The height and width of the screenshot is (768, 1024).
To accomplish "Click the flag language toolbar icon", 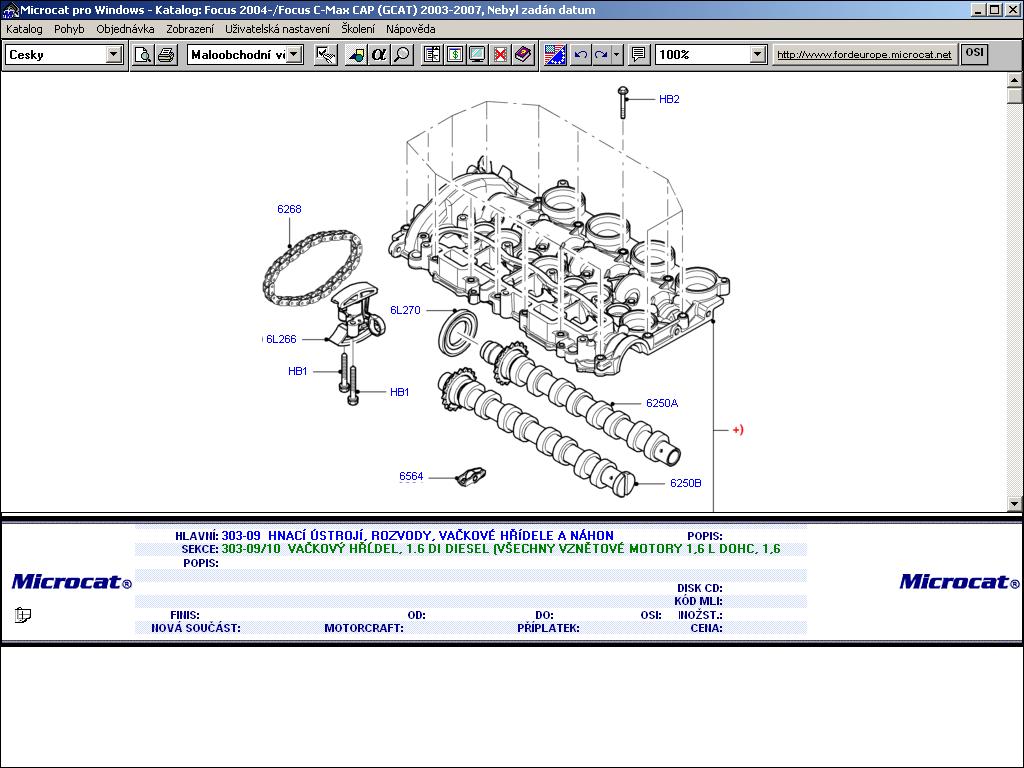I will 555,54.
